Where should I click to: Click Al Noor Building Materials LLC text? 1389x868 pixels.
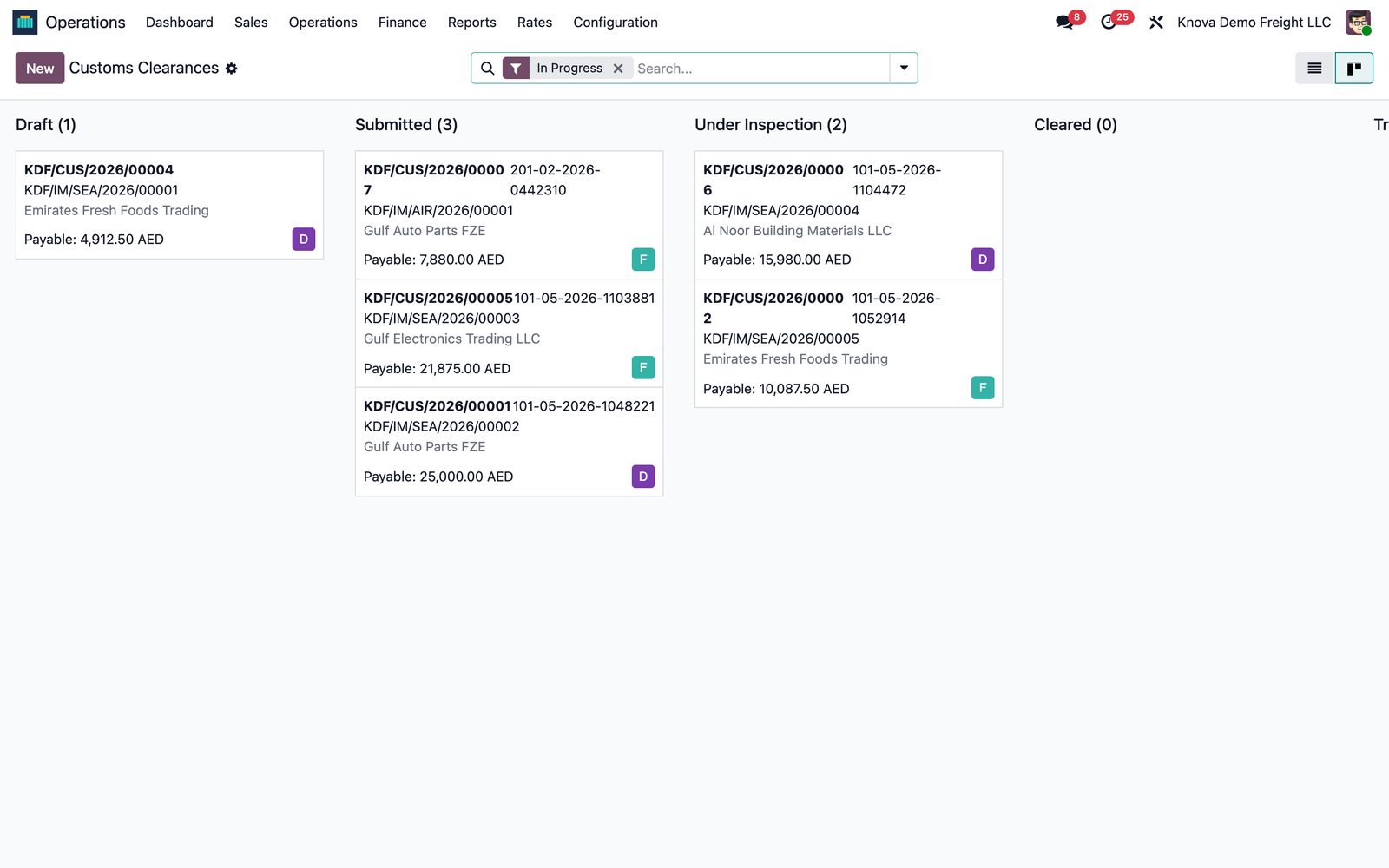pyautogui.click(x=797, y=231)
